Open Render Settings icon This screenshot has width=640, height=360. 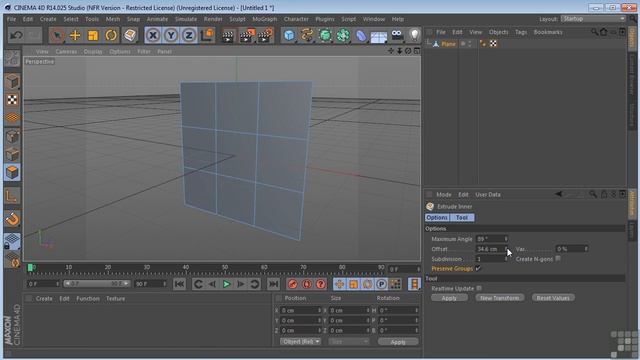tap(265, 36)
